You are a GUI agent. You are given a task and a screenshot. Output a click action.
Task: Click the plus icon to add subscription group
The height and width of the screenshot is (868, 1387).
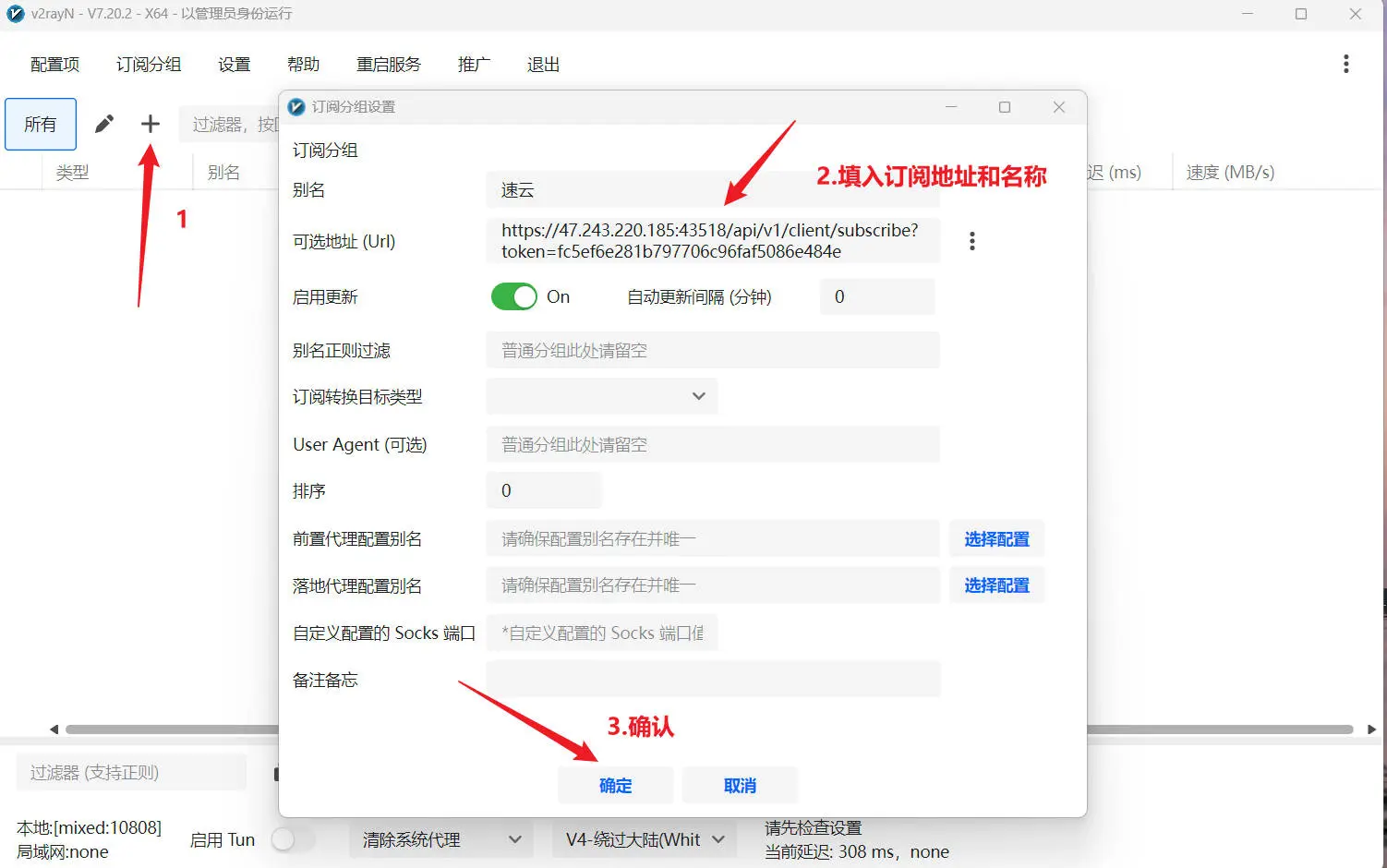pyautogui.click(x=149, y=124)
